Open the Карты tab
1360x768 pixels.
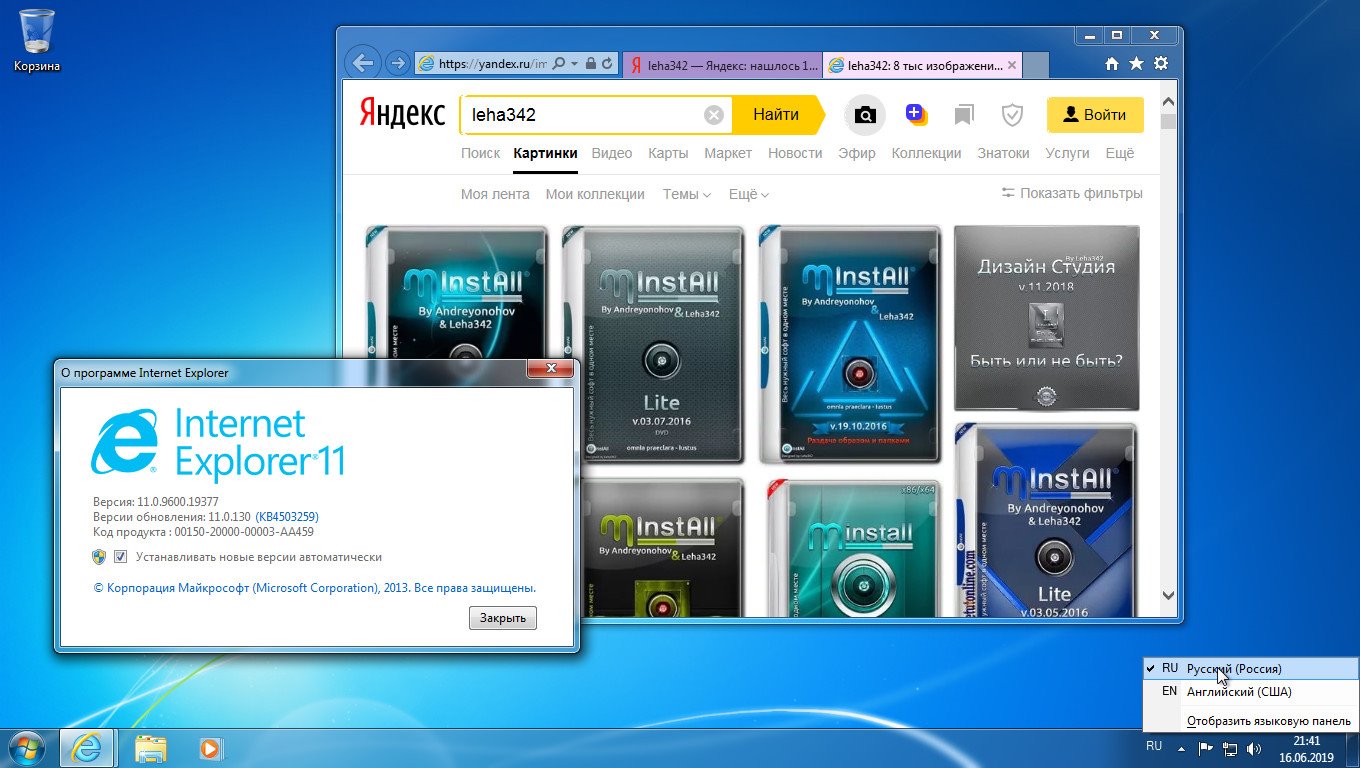(x=668, y=153)
